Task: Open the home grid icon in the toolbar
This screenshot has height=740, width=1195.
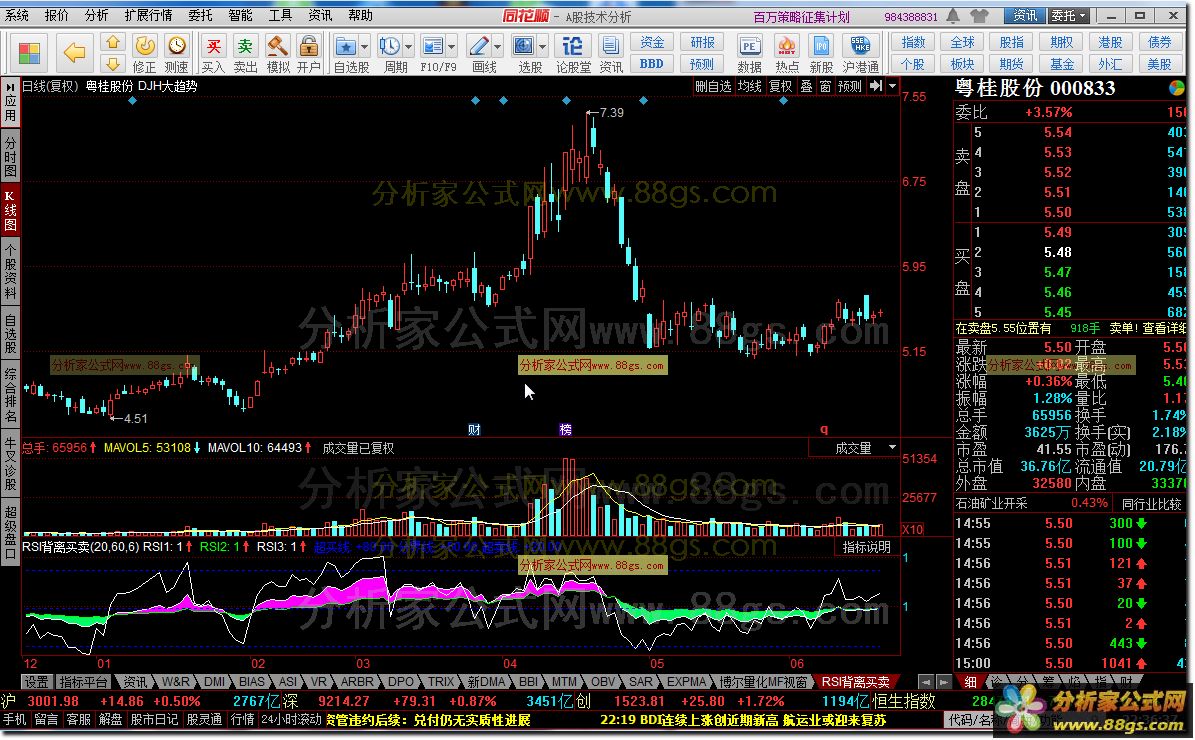Action: point(29,53)
